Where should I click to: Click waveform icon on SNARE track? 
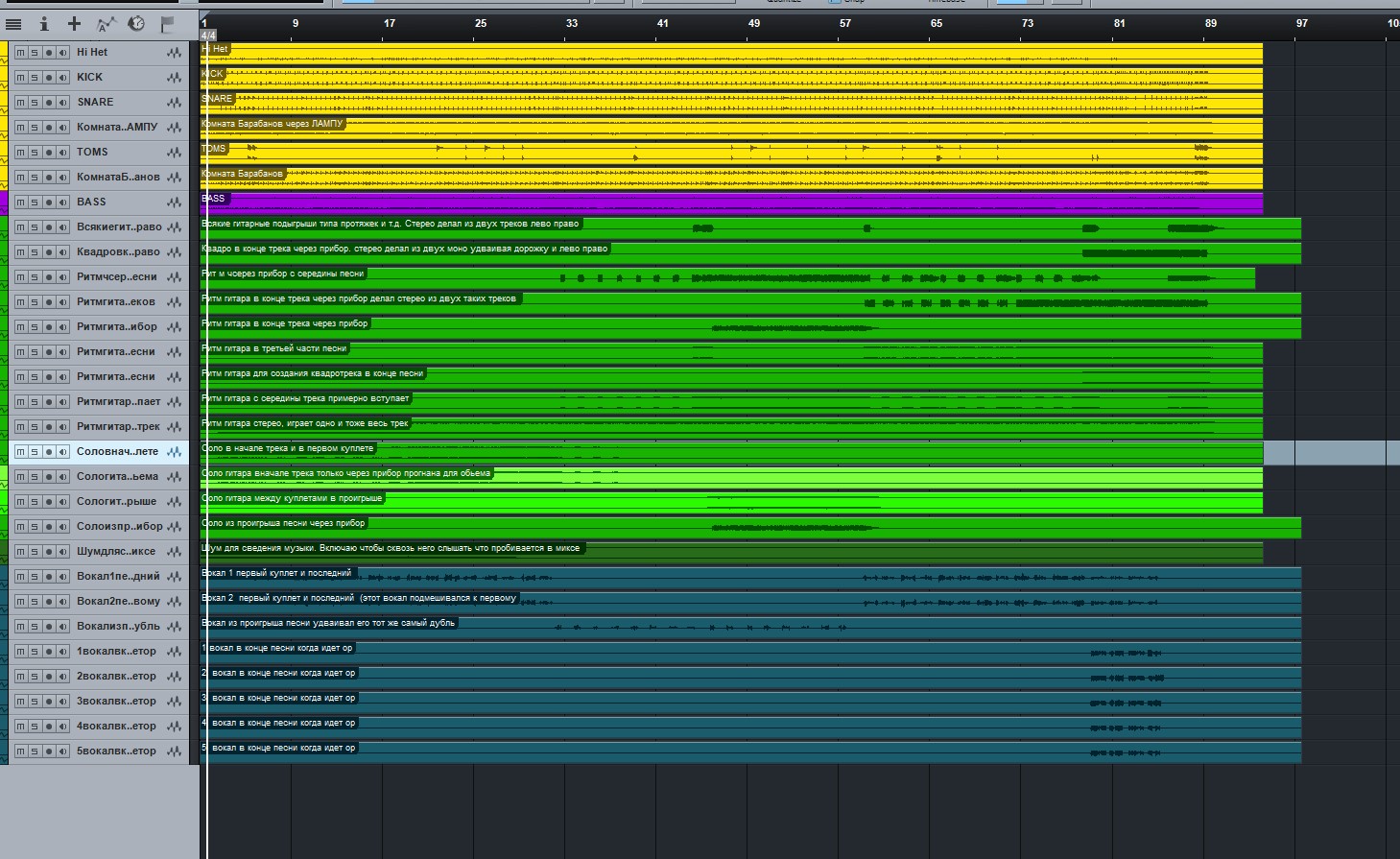tap(174, 103)
